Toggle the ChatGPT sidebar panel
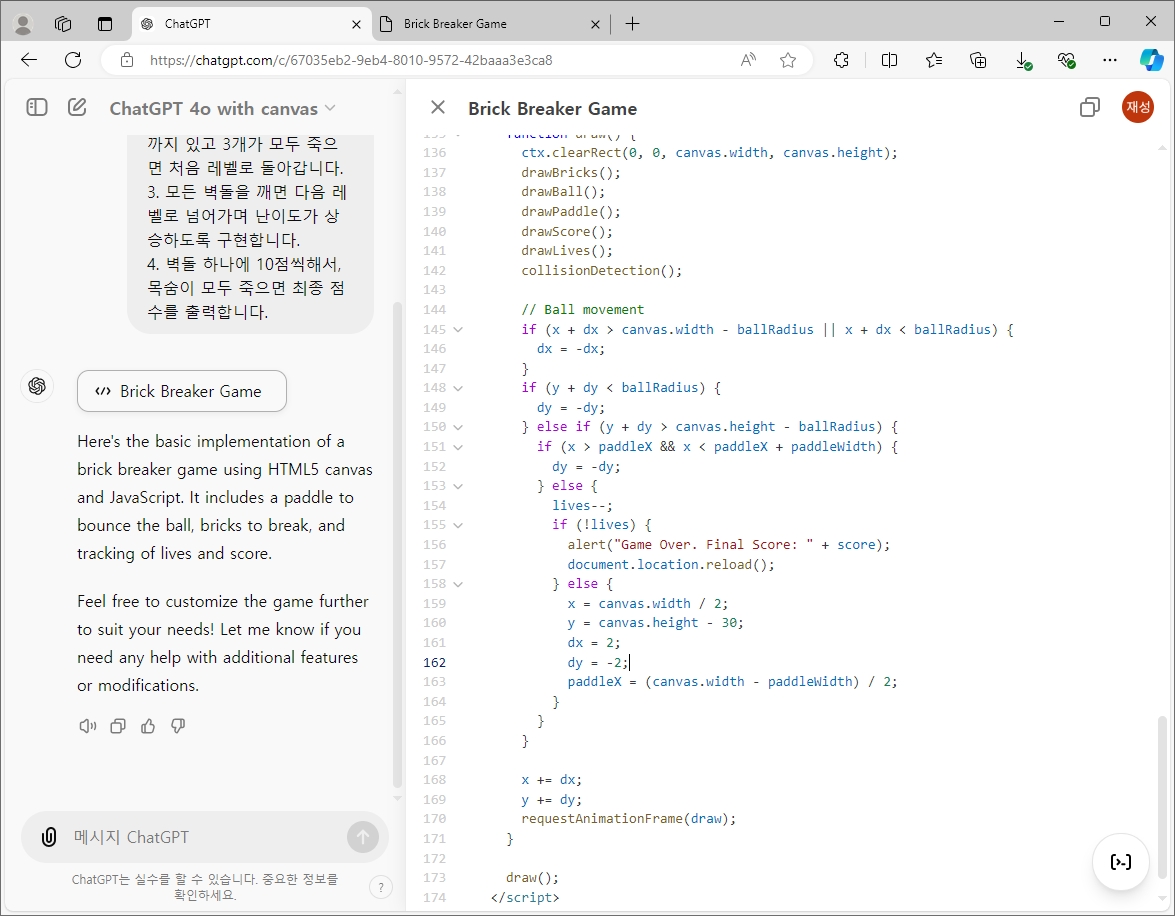This screenshot has height=916, width=1175. pos(37,107)
